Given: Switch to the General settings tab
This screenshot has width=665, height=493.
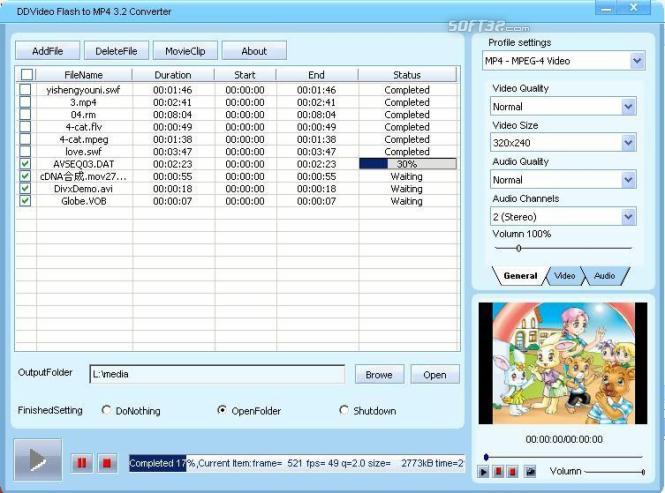Looking at the screenshot, I should 520,276.
